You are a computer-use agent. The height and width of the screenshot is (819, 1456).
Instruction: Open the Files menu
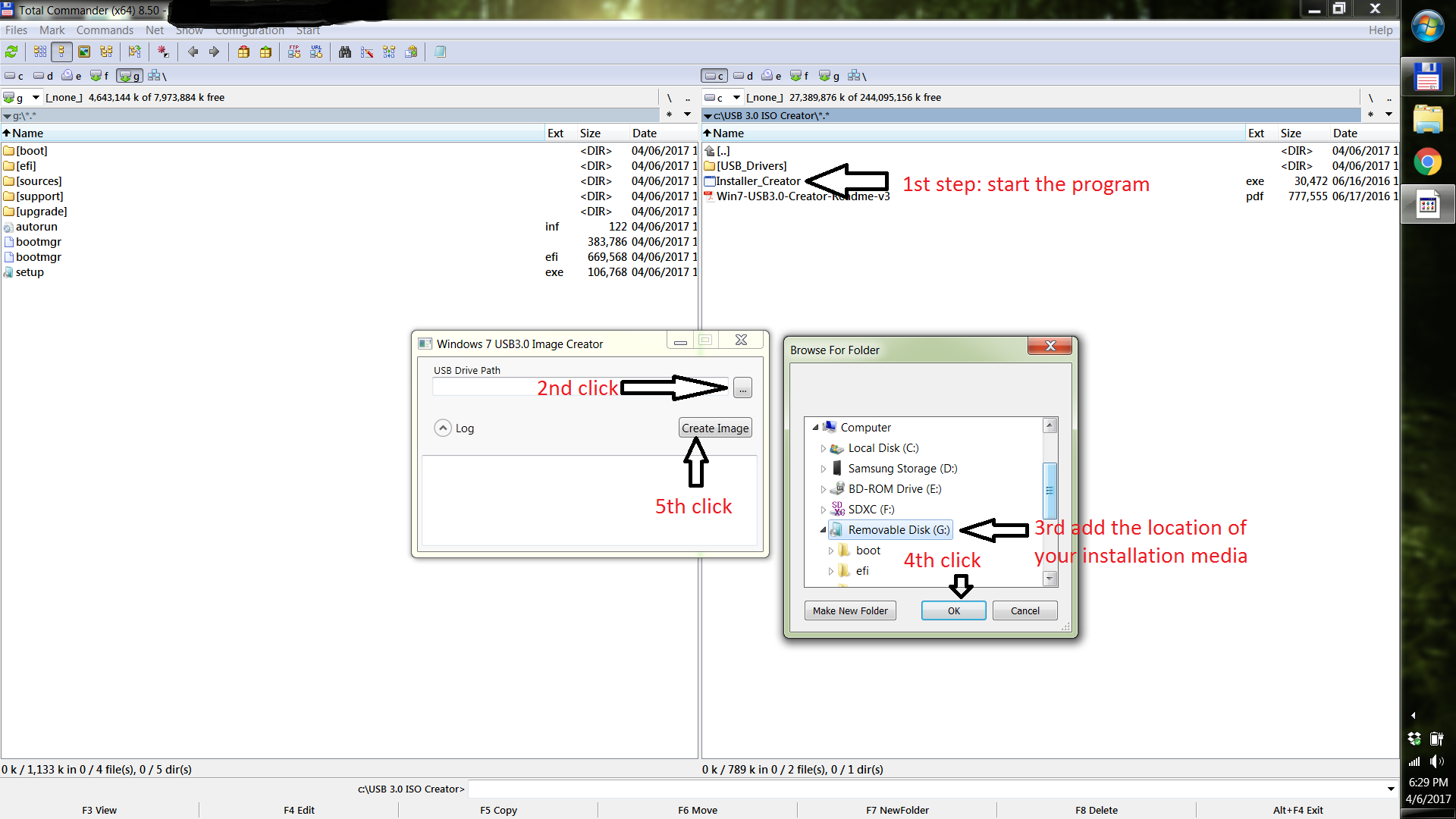pos(16,30)
